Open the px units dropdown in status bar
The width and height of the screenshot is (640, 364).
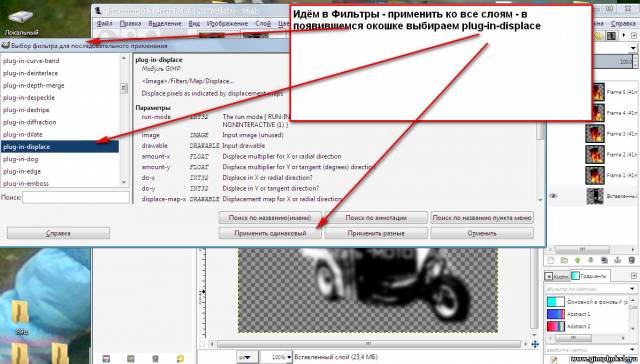[x=247, y=357]
